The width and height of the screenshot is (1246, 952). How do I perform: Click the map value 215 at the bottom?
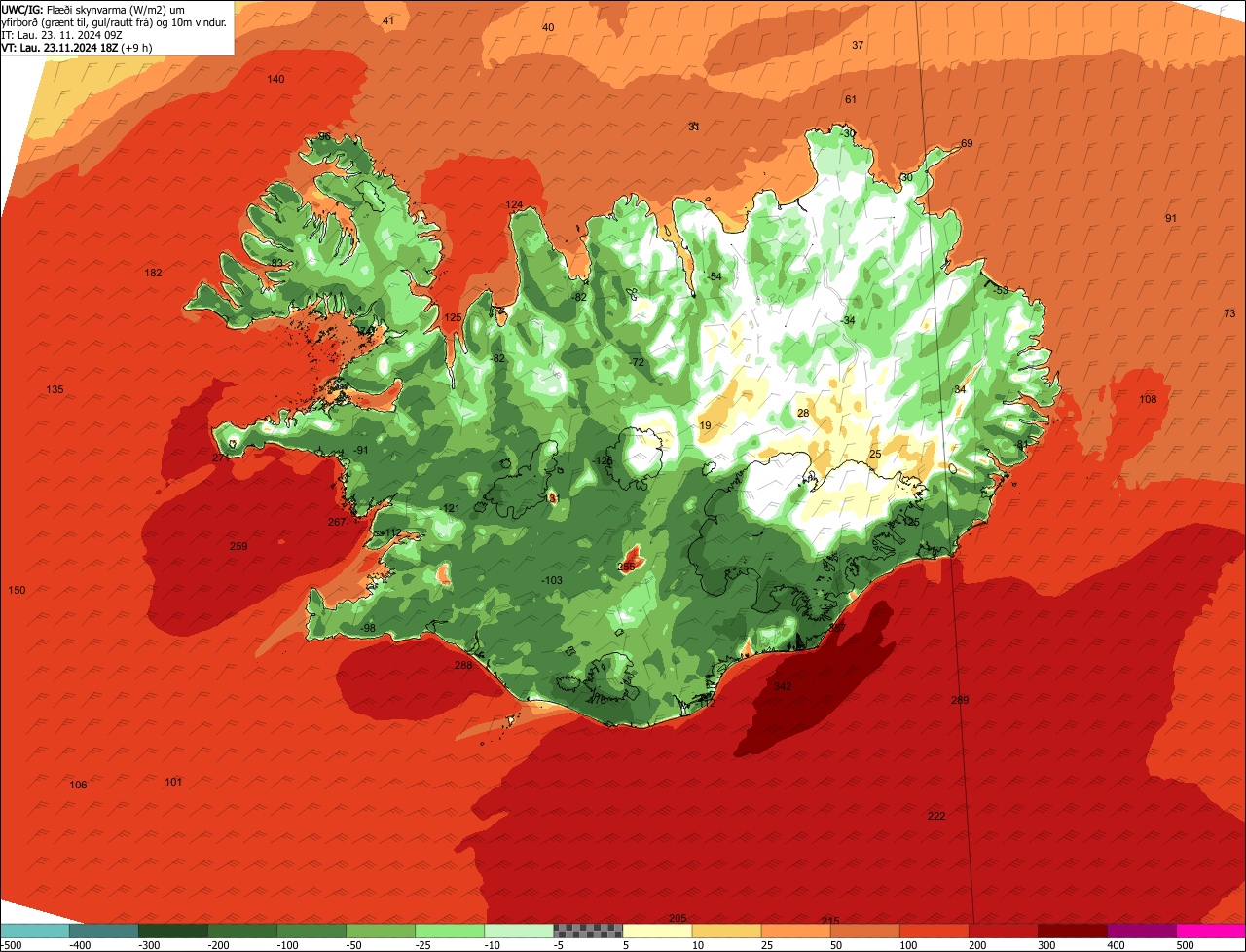[x=830, y=920]
